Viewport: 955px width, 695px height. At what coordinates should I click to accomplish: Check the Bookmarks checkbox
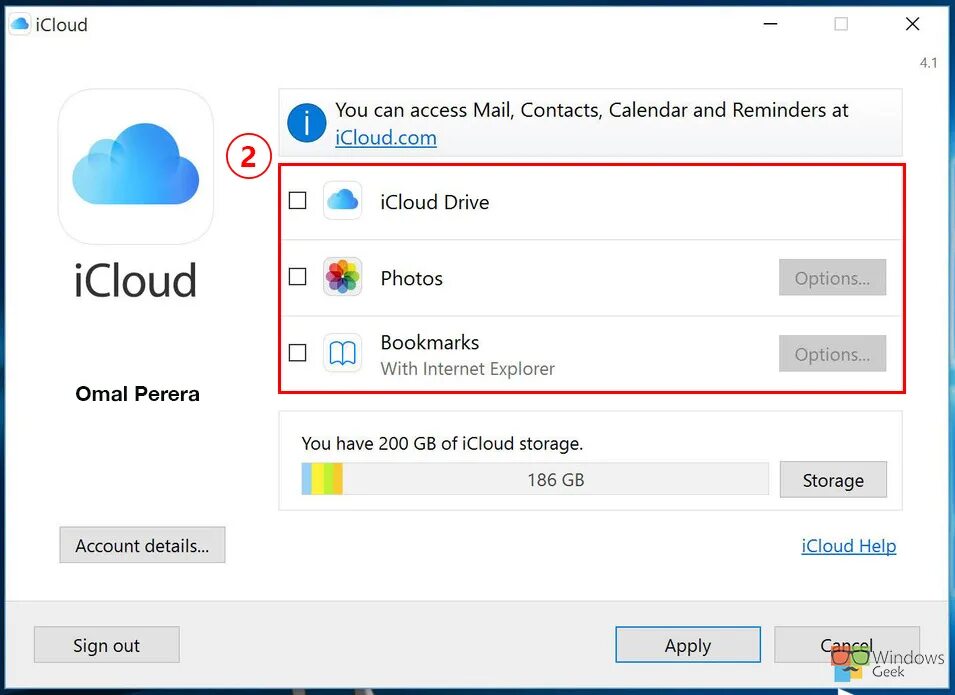tap(297, 353)
